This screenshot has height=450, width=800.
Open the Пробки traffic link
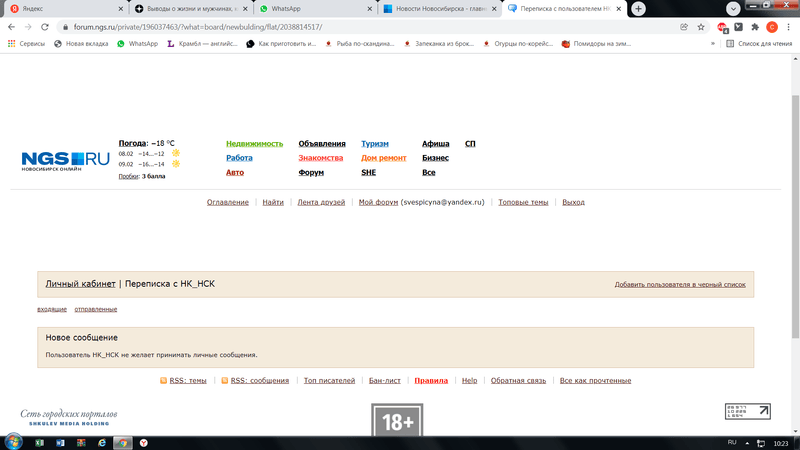coord(129,176)
